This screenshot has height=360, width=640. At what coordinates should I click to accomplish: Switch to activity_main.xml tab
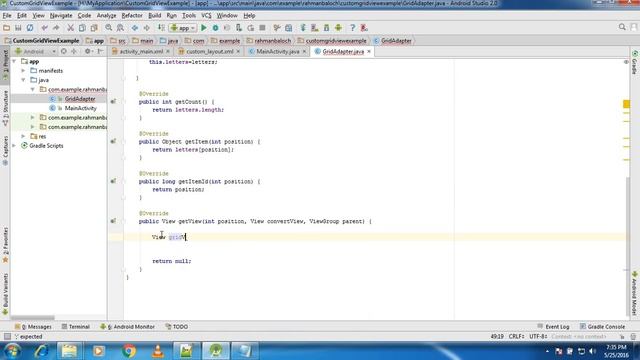[x=141, y=51]
